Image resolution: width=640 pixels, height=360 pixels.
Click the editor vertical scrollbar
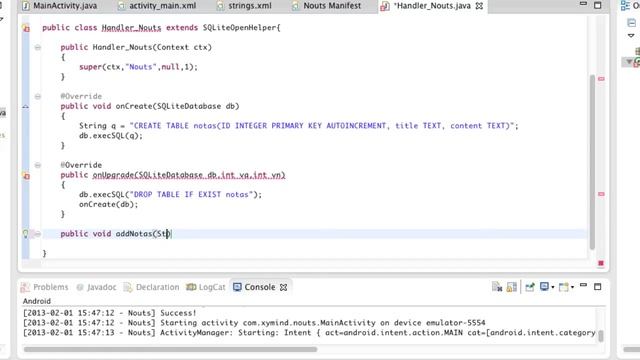coord(592,162)
